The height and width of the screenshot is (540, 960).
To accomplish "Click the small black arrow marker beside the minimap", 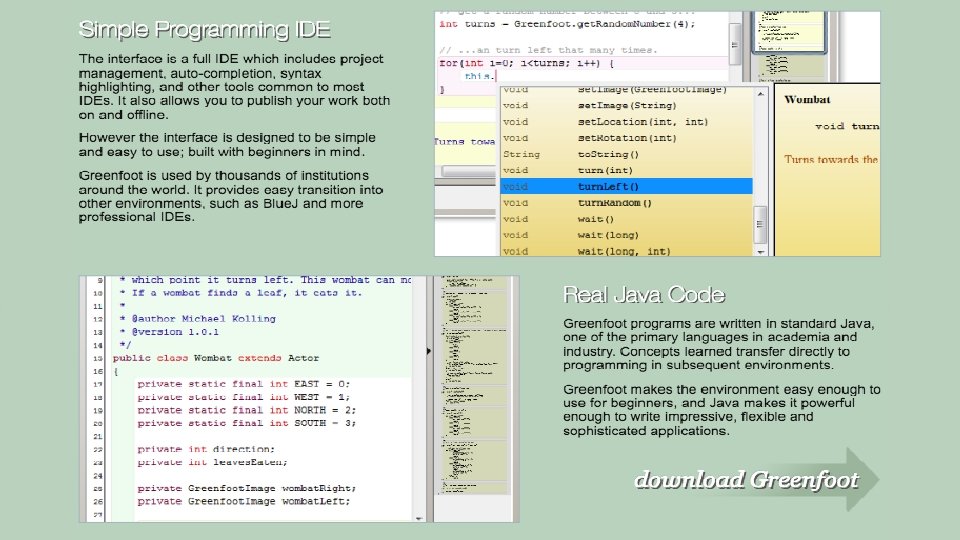I will click(429, 351).
